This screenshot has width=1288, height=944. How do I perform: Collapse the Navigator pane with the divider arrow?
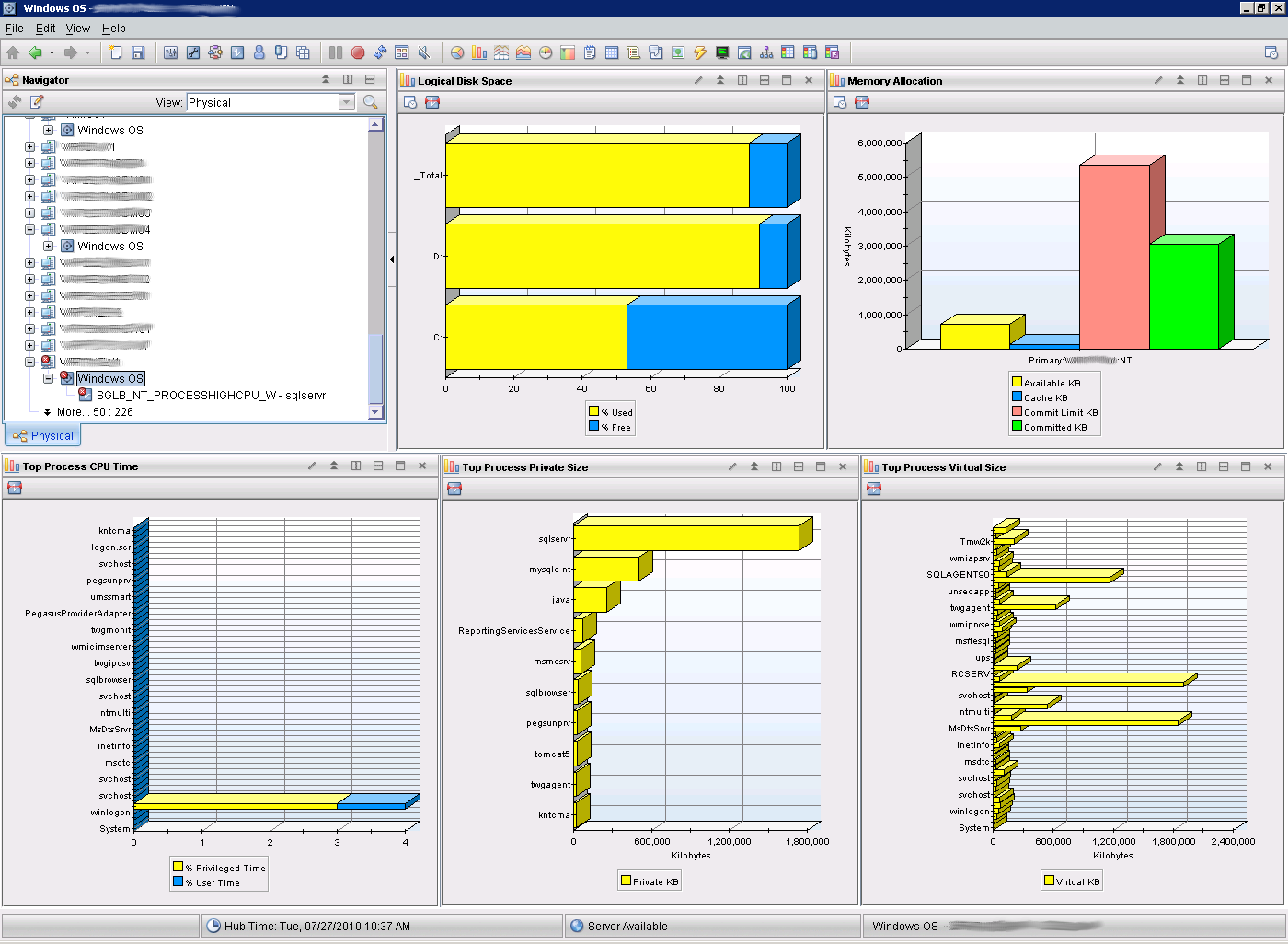pyautogui.click(x=392, y=259)
